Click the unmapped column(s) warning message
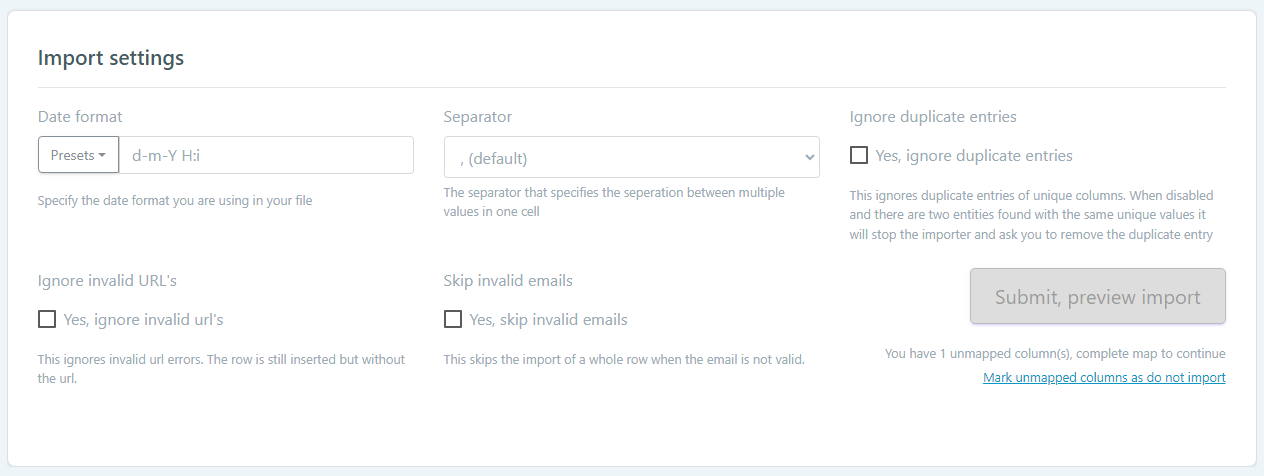Screen dimensions: 1264x476 point(1055,354)
